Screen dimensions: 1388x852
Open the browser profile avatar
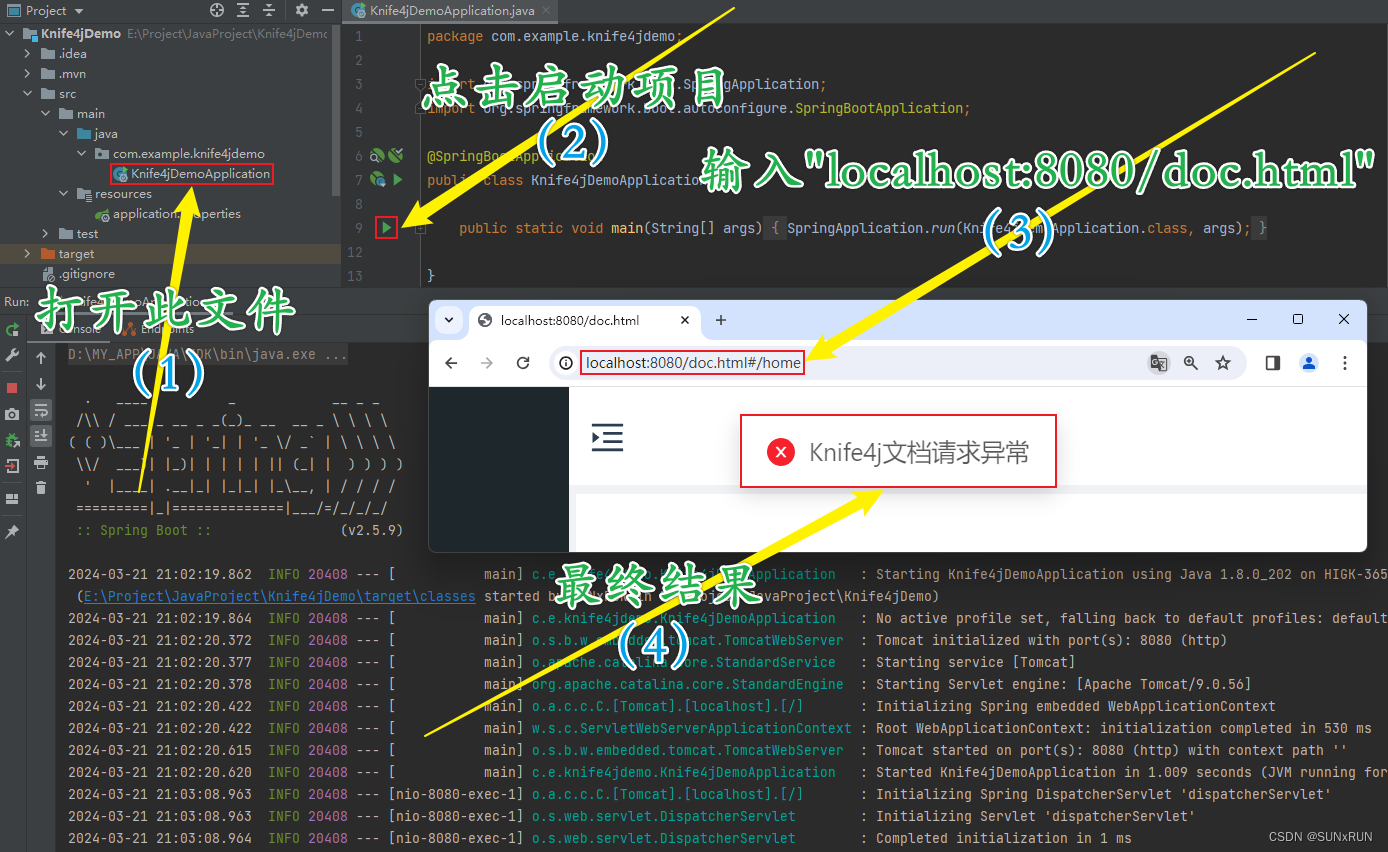pyautogui.click(x=1309, y=363)
